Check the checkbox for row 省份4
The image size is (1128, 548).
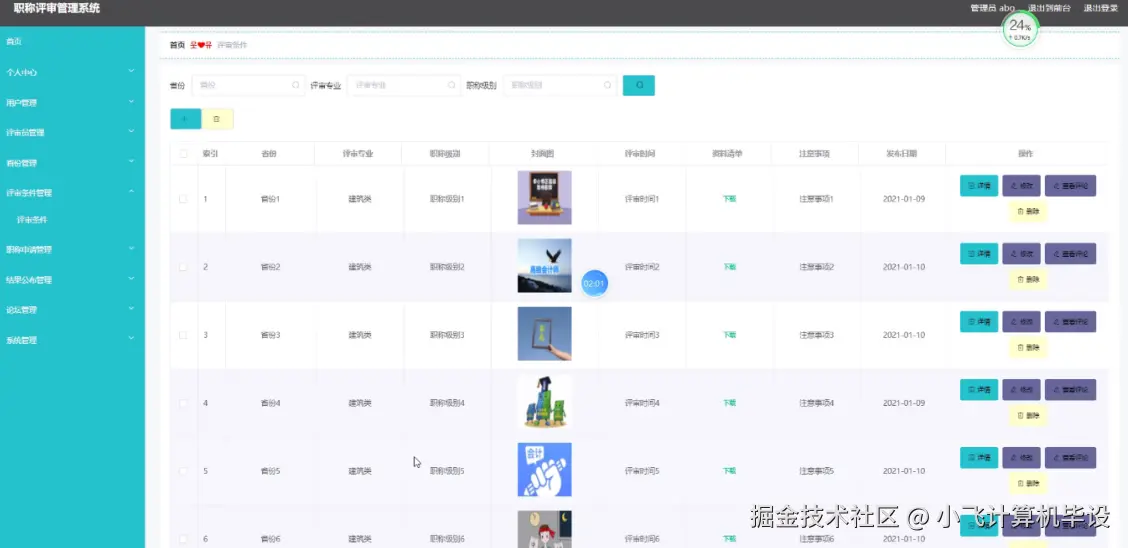coord(183,403)
